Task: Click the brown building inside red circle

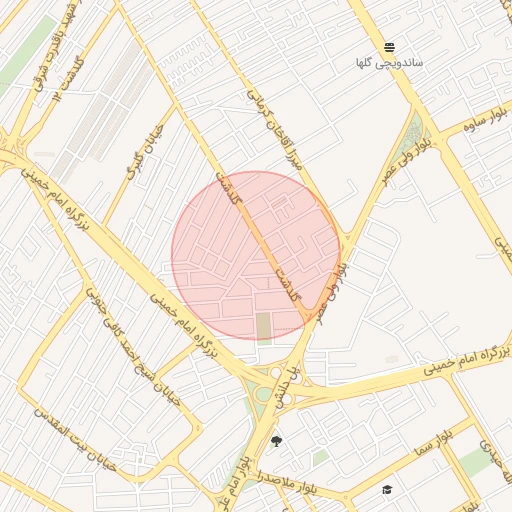Action: [263, 326]
